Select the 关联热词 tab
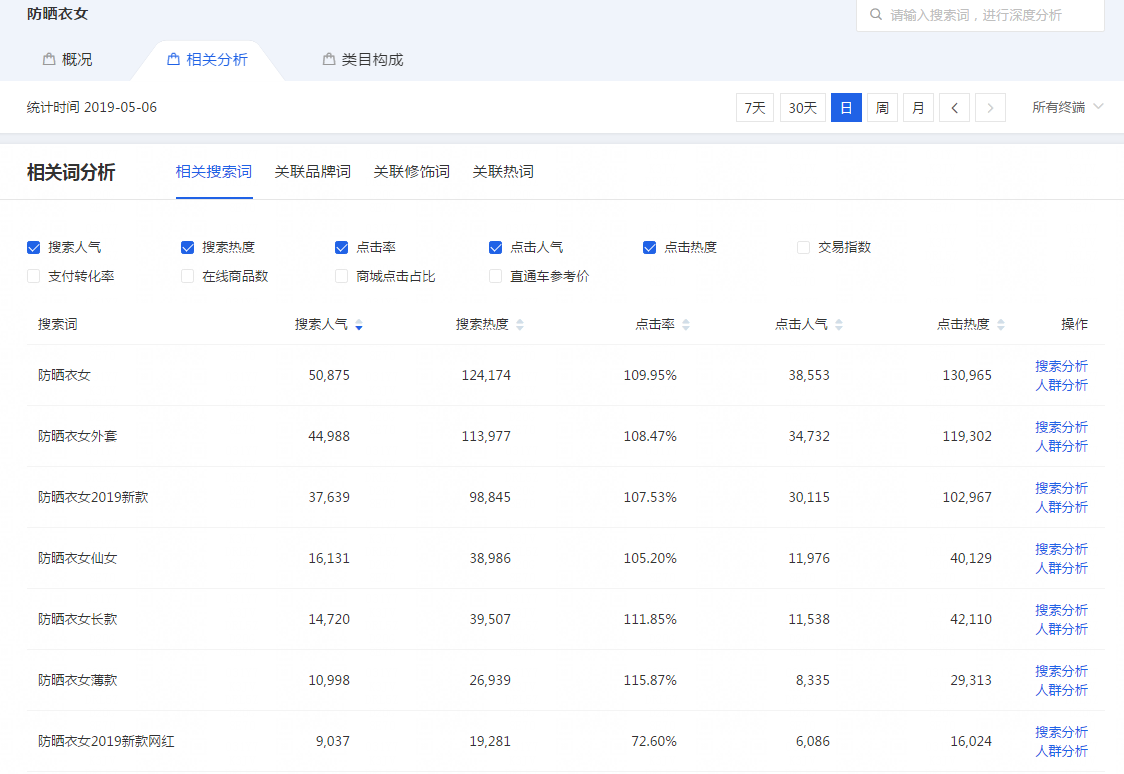Image resolution: width=1124 pixels, height=774 pixels. point(503,172)
